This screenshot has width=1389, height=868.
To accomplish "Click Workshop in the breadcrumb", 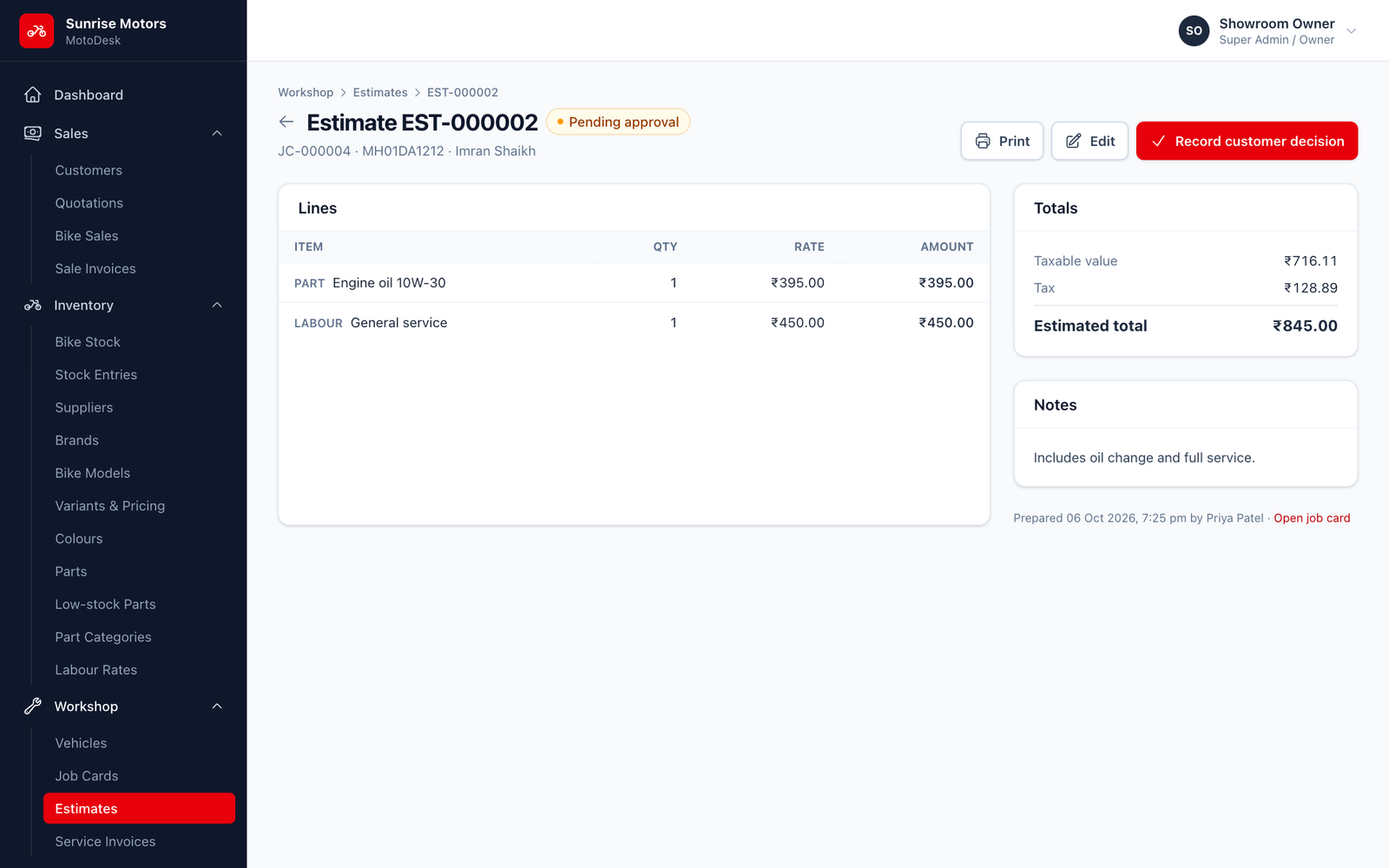I will click(x=306, y=93).
